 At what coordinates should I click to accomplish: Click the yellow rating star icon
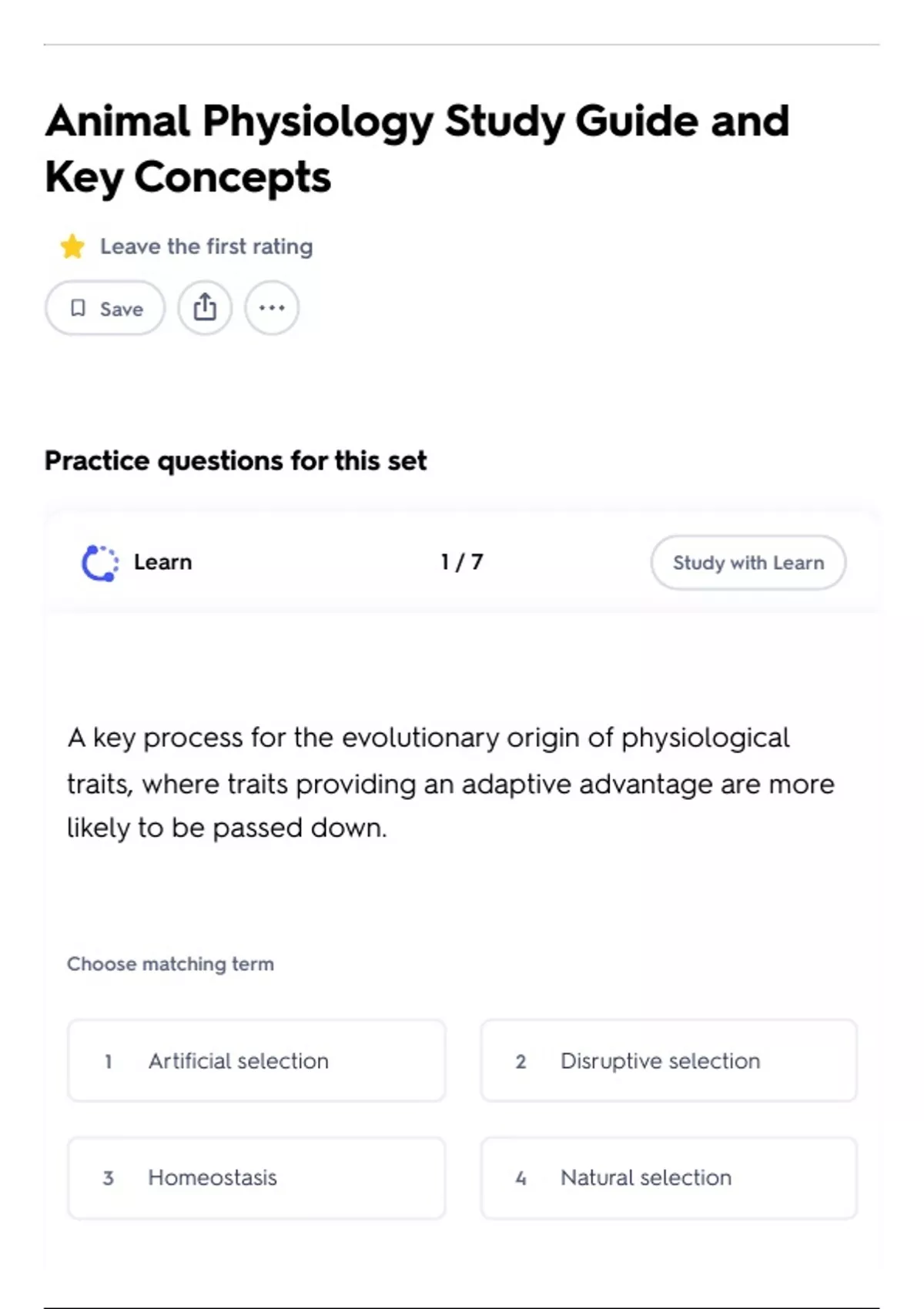[72, 246]
